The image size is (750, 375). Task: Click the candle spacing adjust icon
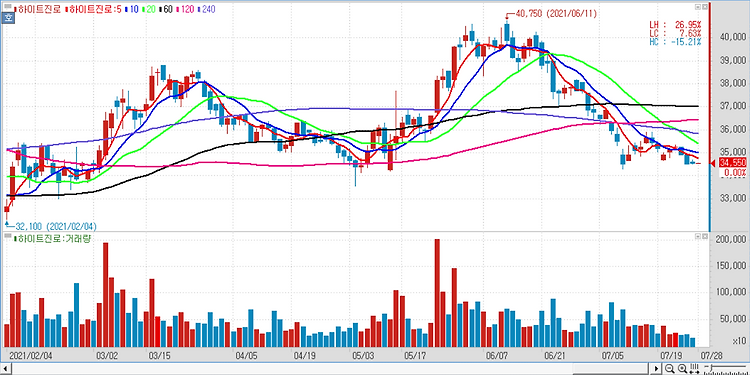[x=694, y=368]
